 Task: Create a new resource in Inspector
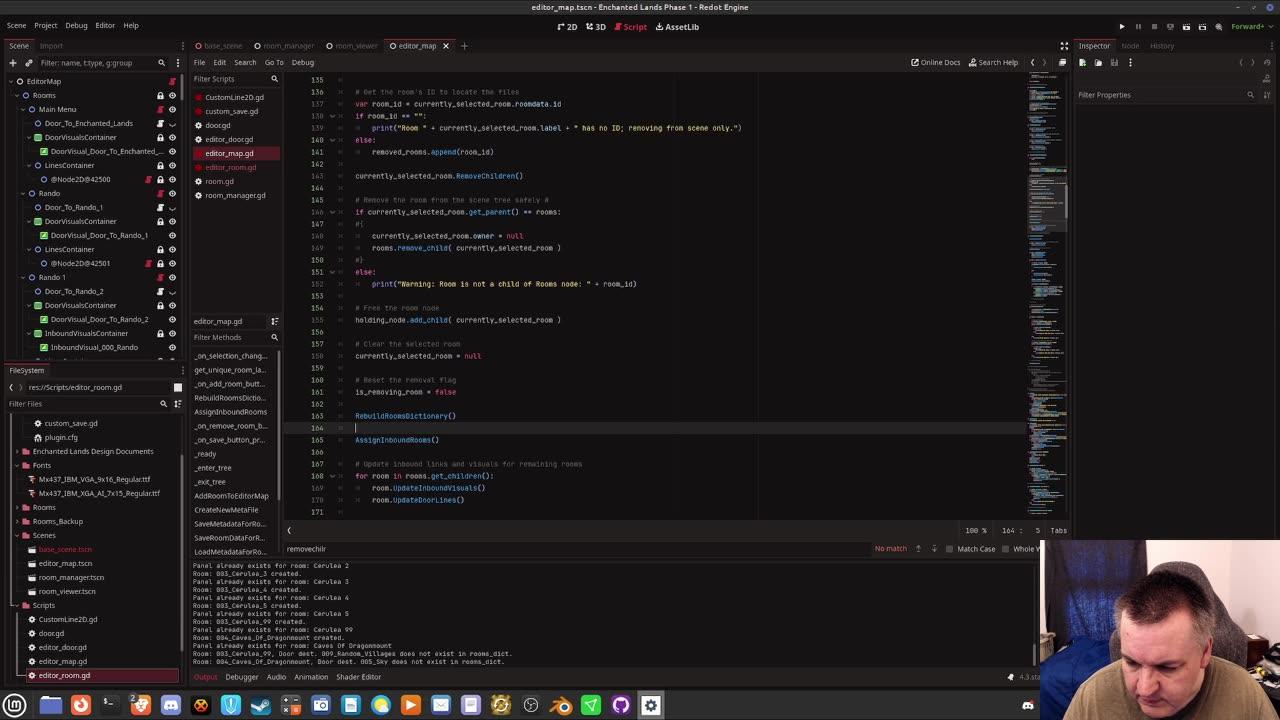click(x=1082, y=62)
